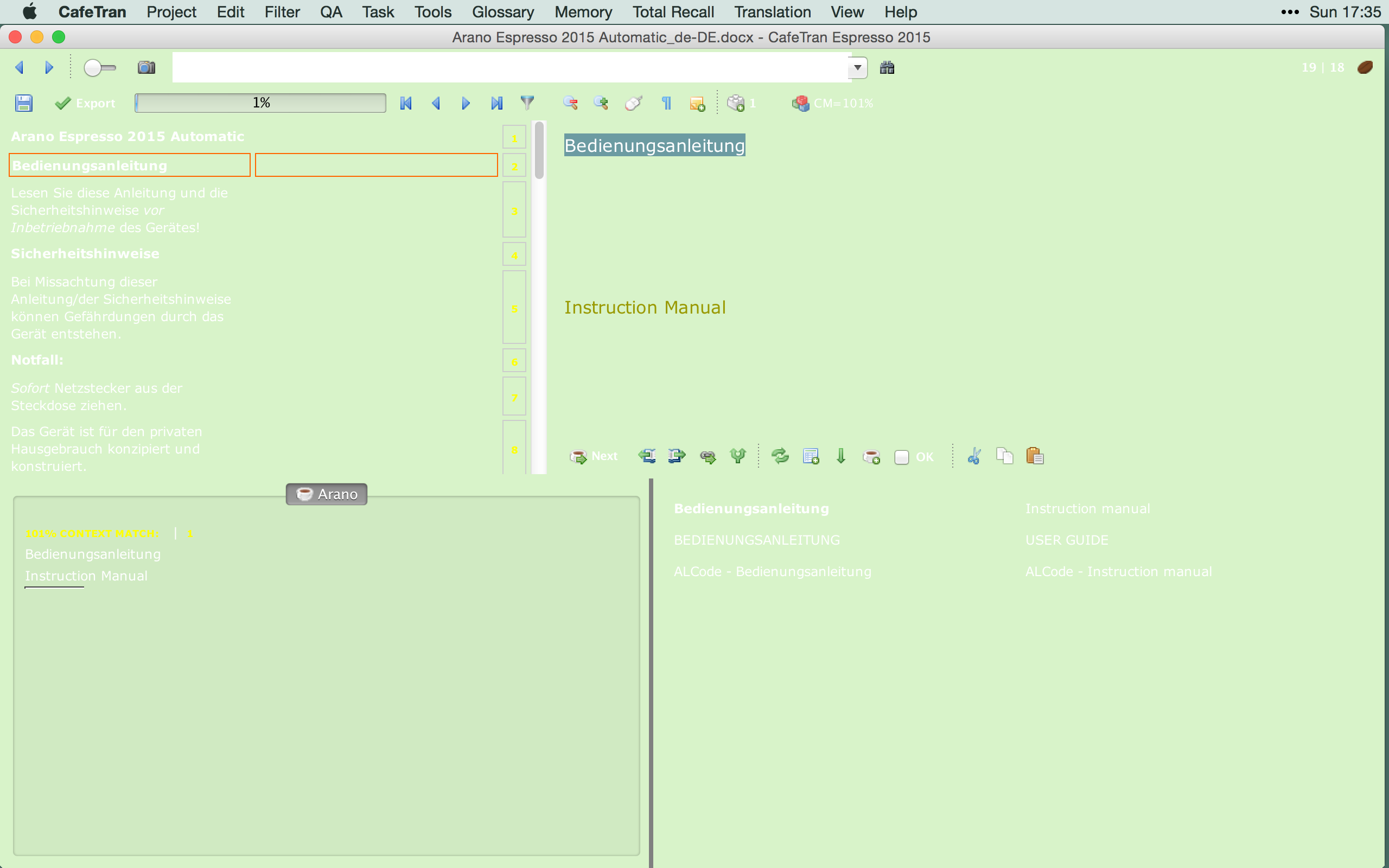1389x868 pixels.
Task: Click the empty target cell of segment 2
Action: click(376, 165)
